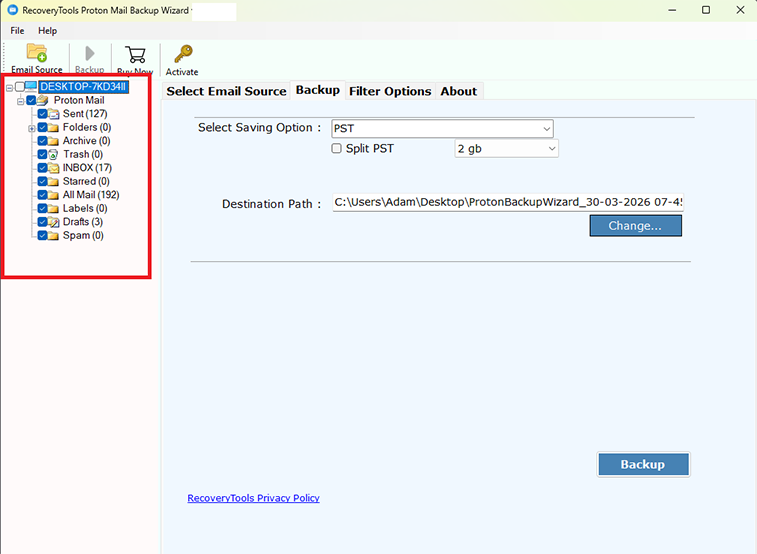The height and width of the screenshot is (554, 757).
Task: Uncheck the Drafts (3) checkbox
Action: point(42,222)
